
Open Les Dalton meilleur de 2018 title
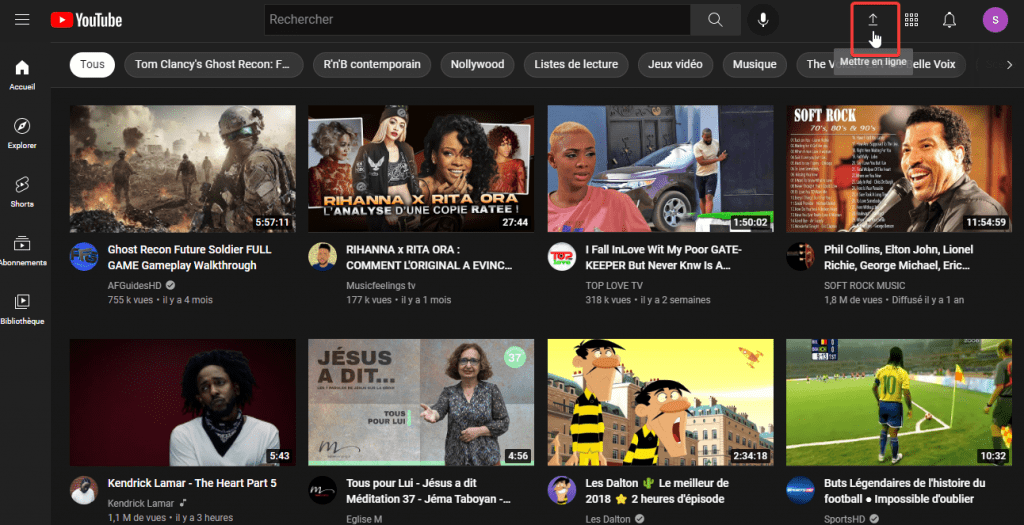tap(657, 491)
